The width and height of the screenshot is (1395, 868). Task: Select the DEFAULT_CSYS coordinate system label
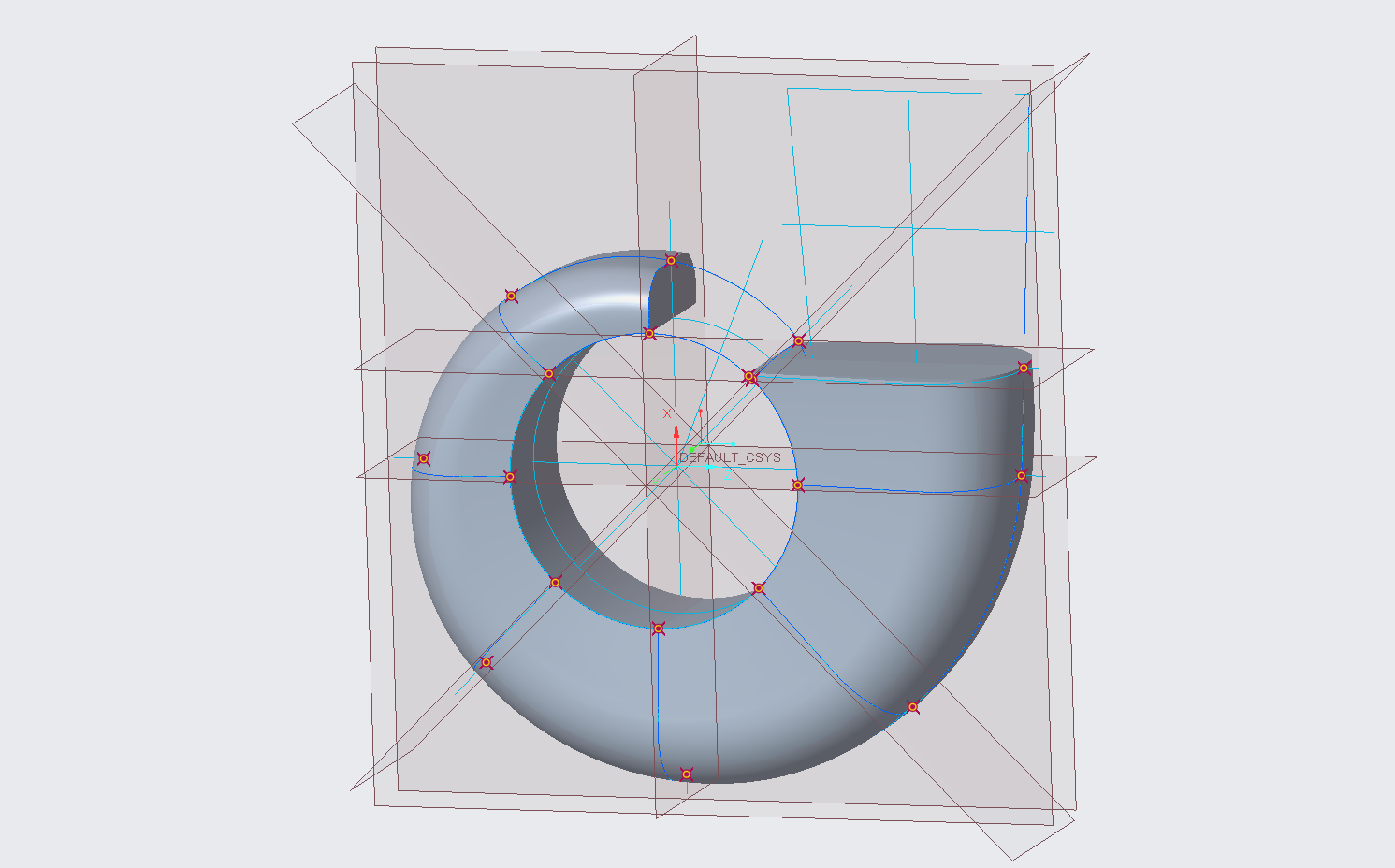730,457
